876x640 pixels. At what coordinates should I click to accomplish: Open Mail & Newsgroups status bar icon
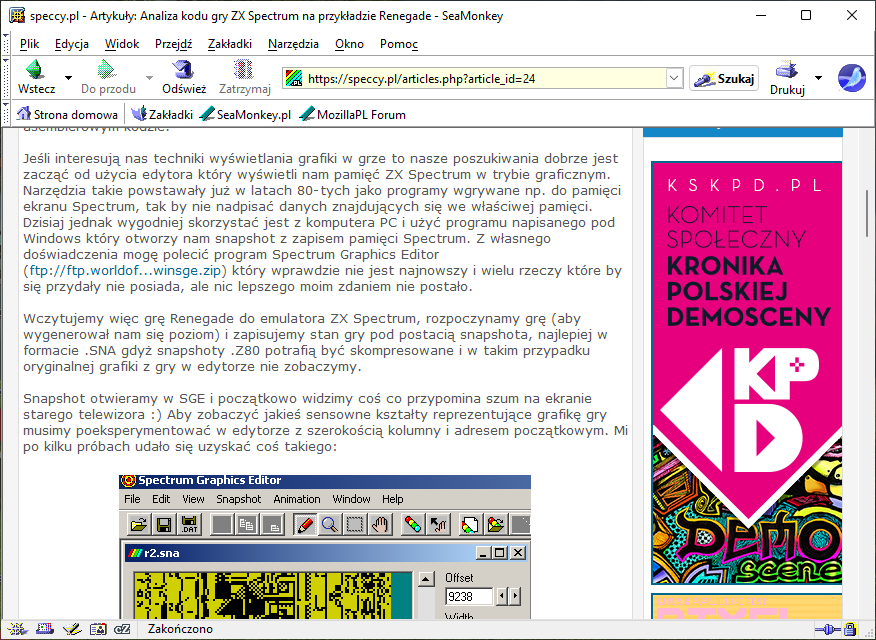(x=44, y=629)
